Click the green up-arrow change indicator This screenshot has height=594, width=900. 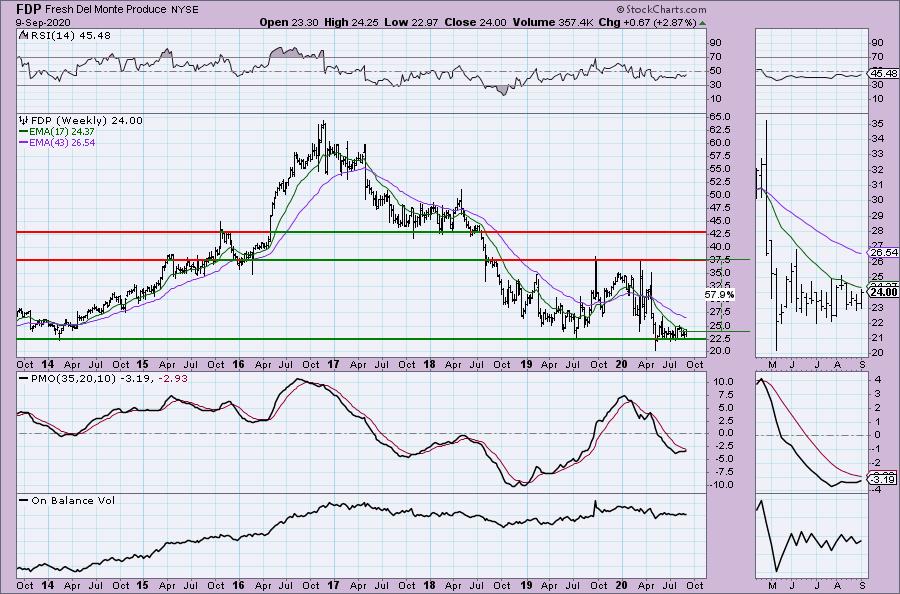click(x=703, y=23)
